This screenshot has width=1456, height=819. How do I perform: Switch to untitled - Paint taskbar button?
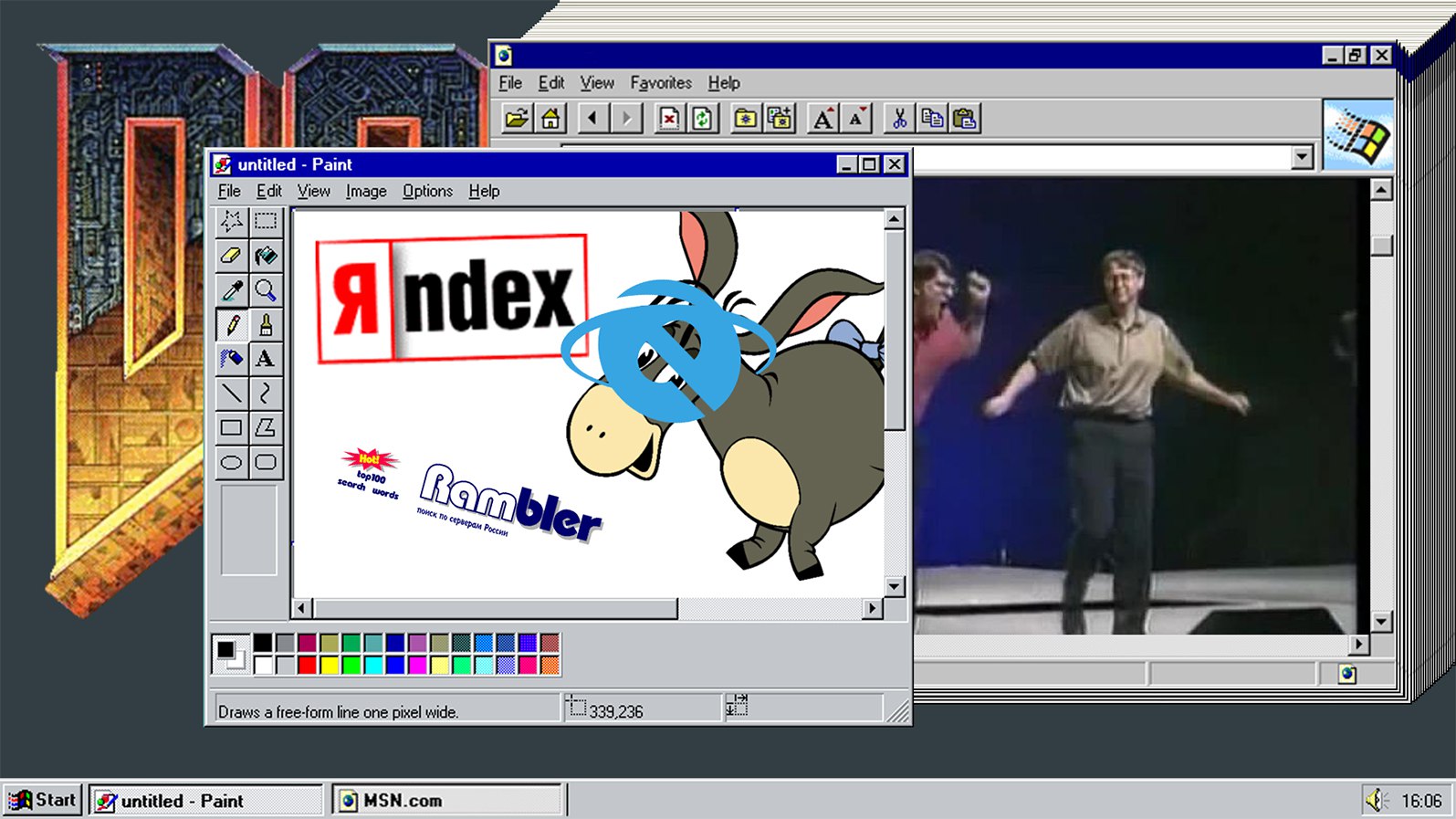(207, 801)
